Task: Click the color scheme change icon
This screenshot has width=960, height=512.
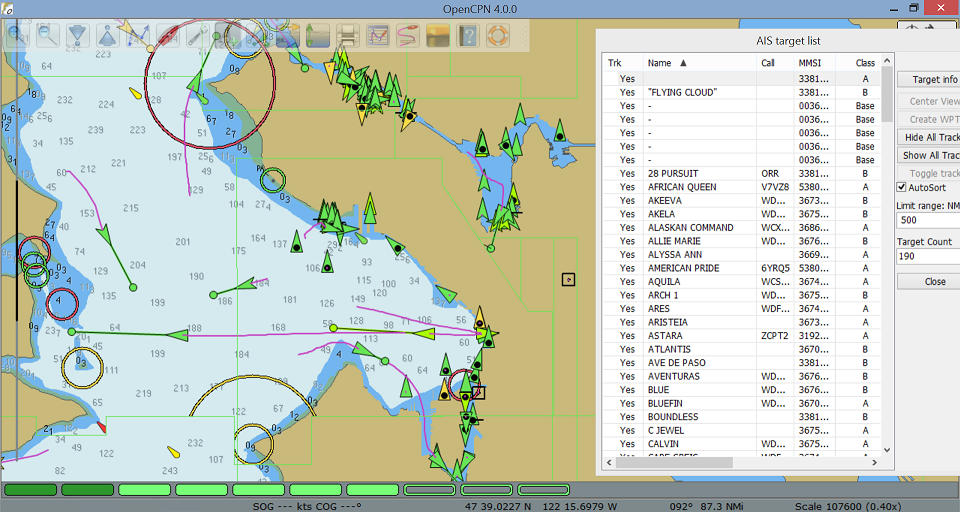Action: [437, 37]
